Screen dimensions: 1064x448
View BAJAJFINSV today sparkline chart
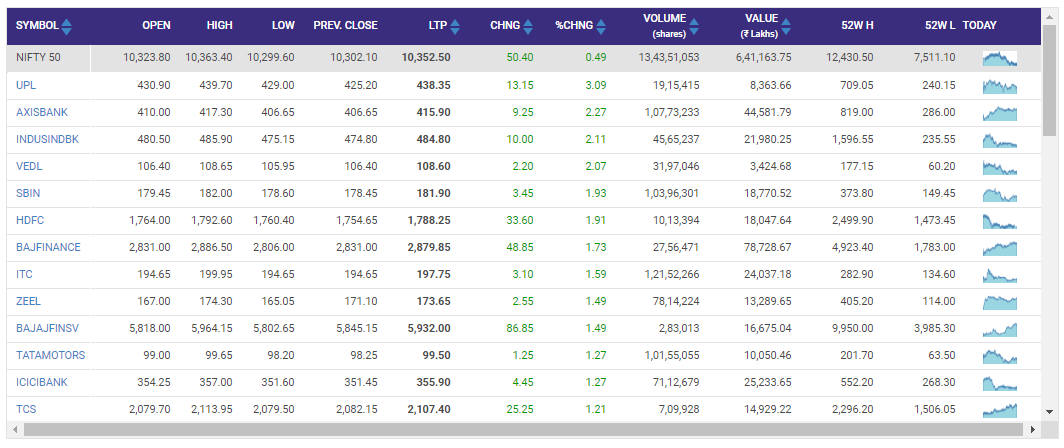[1000, 329]
